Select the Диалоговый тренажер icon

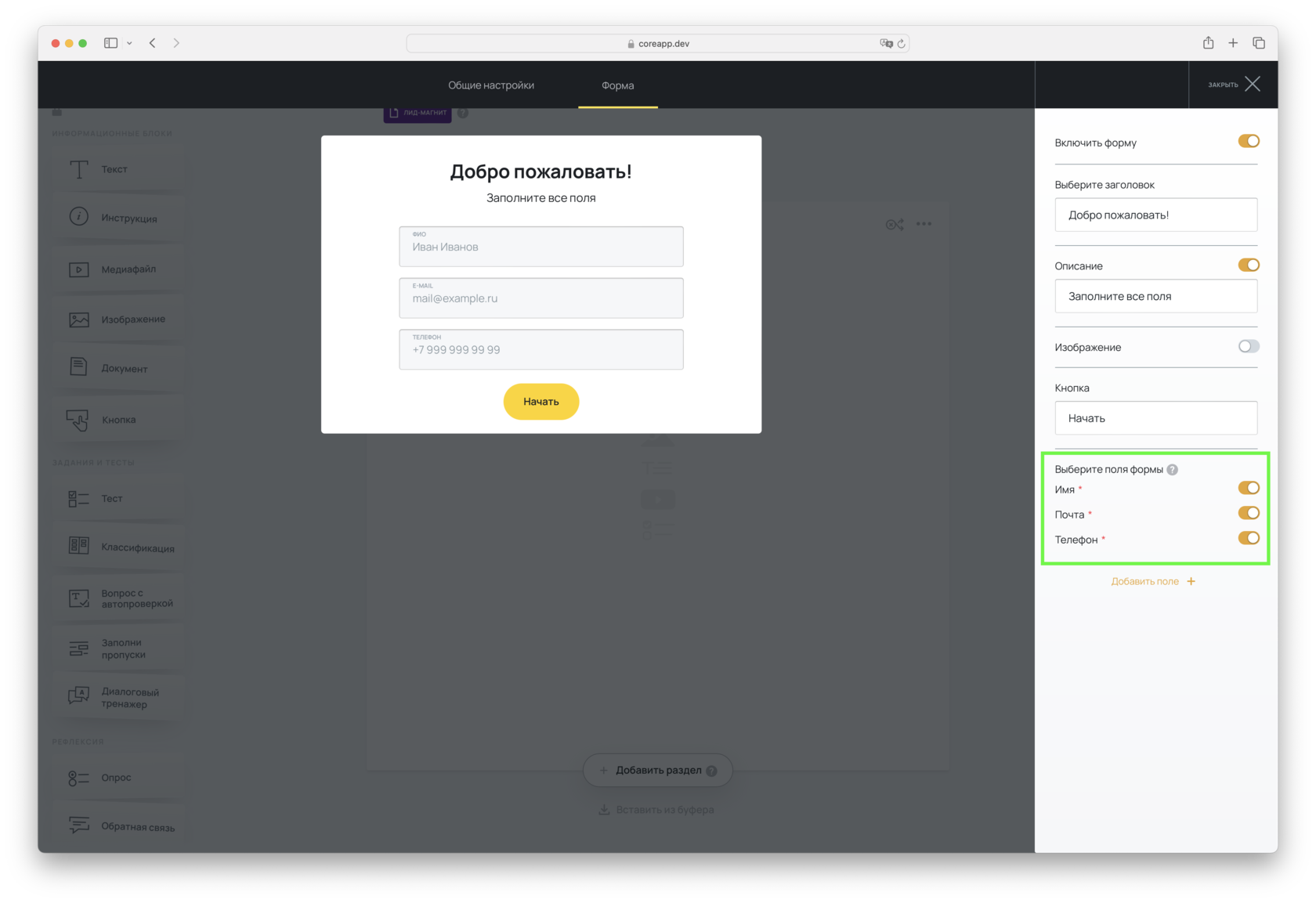pyautogui.click(x=79, y=695)
